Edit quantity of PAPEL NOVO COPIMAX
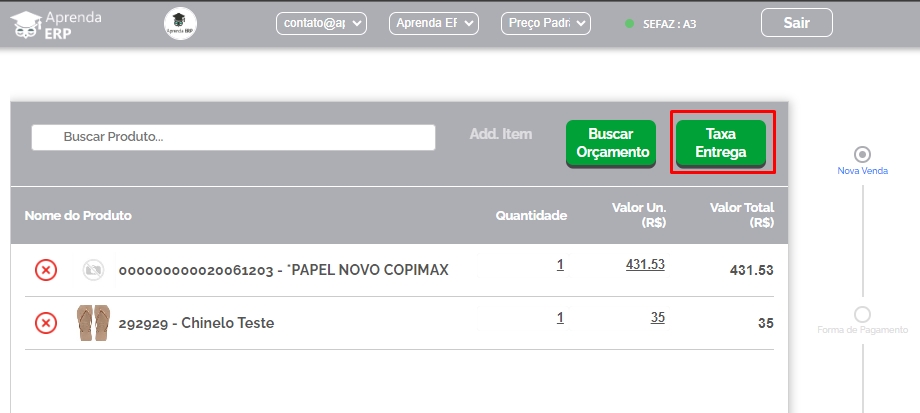 coord(560,265)
